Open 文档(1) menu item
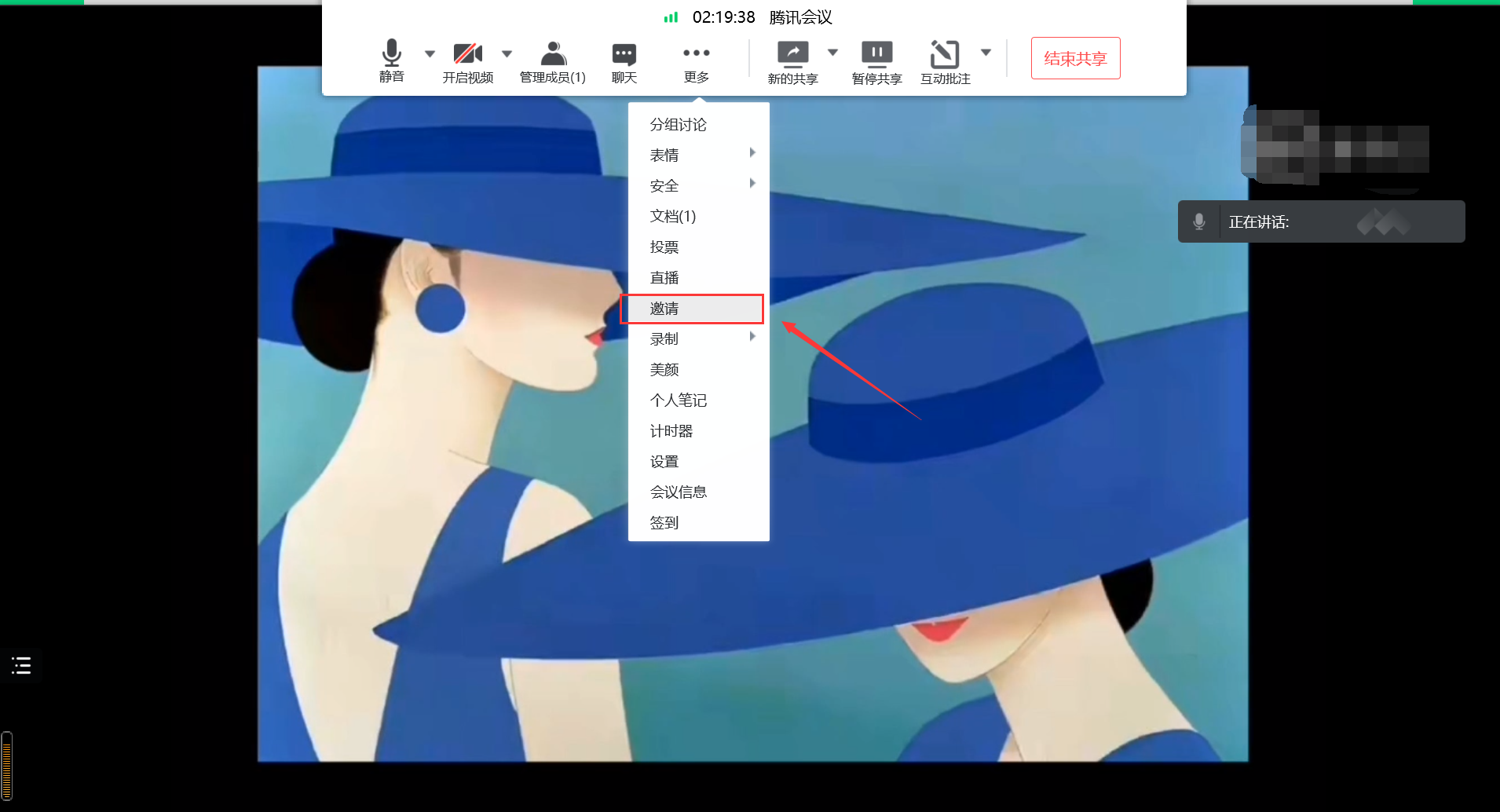 tap(698, 216)
